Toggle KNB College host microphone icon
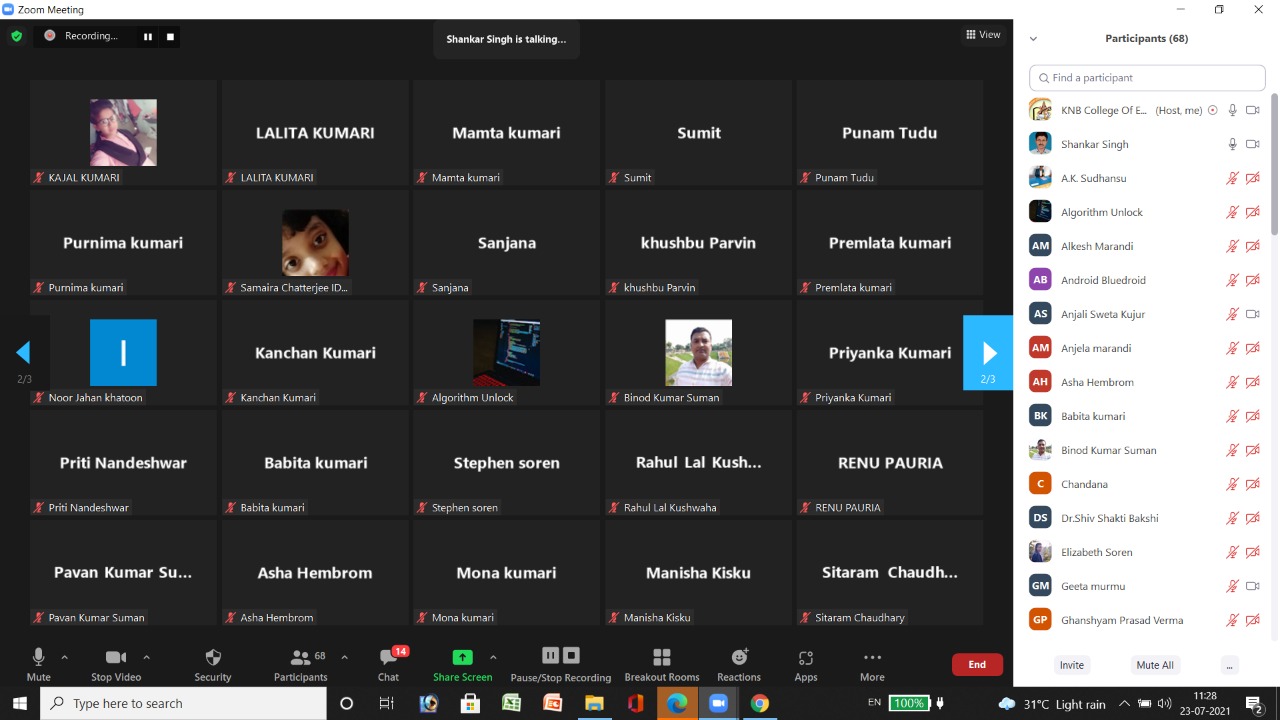The height and width of the screenshot is (720, 1280). [x=1233, y=110]
